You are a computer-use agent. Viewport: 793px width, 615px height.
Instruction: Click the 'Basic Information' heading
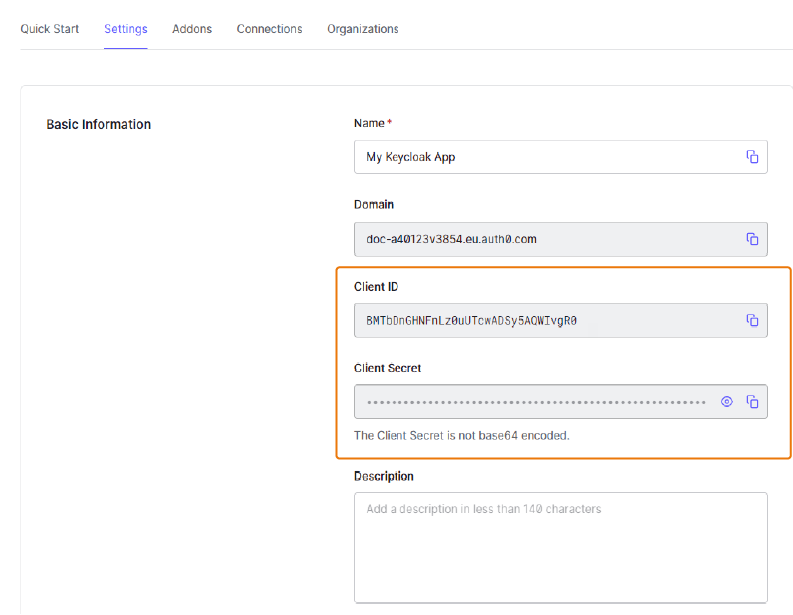99,124
